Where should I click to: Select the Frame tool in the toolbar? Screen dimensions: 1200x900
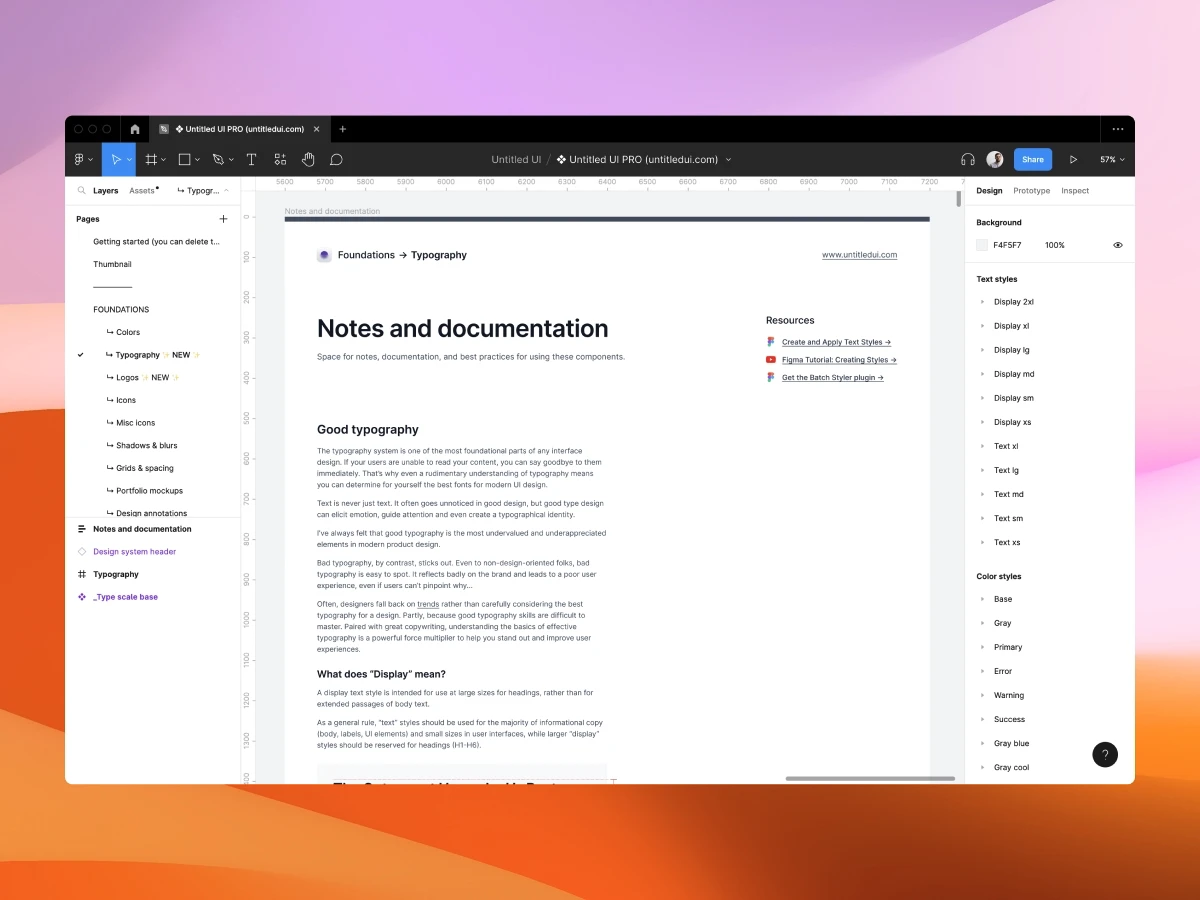tap(152, 159)
